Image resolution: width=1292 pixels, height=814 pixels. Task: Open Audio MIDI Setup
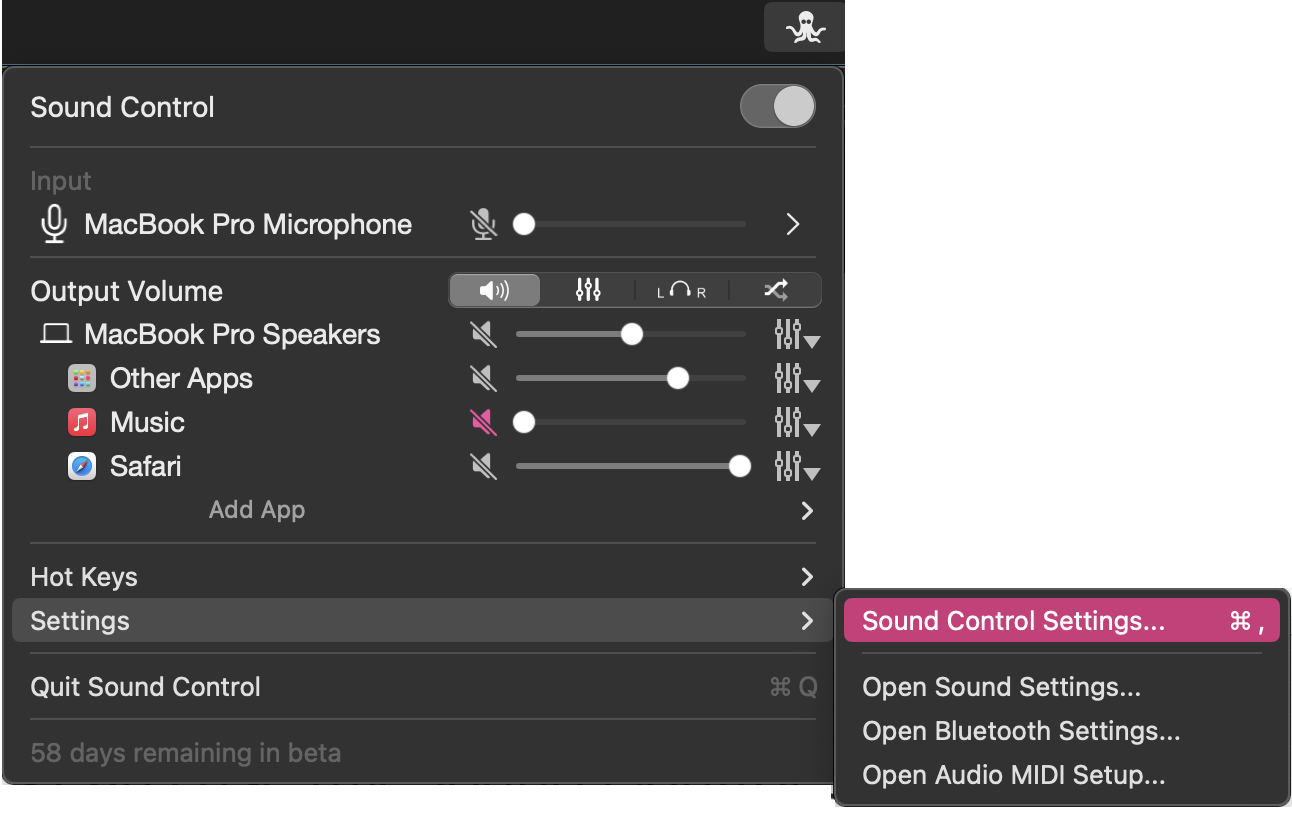click(1014, 775)
